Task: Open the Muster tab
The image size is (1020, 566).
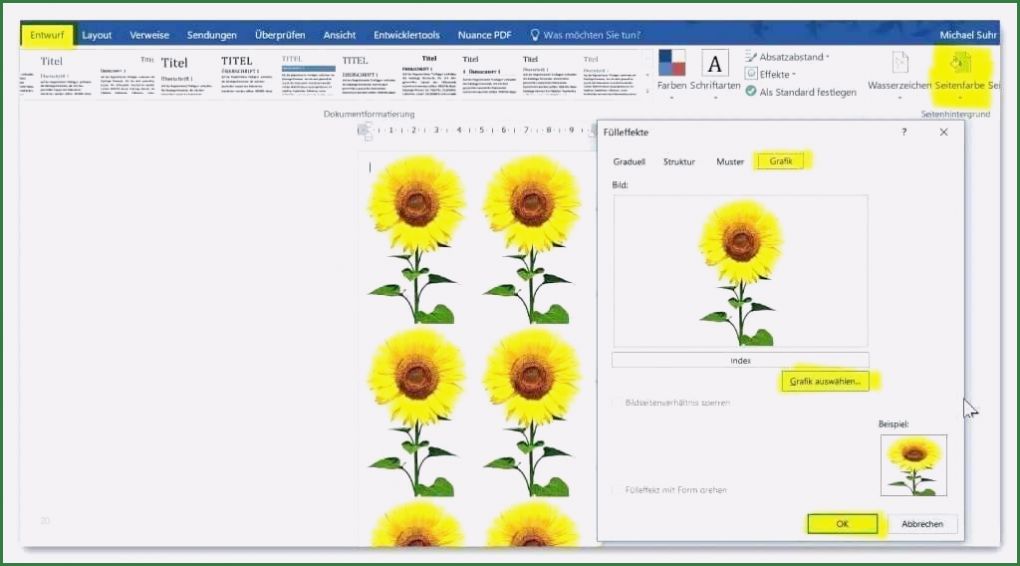Action: [730, 161]
